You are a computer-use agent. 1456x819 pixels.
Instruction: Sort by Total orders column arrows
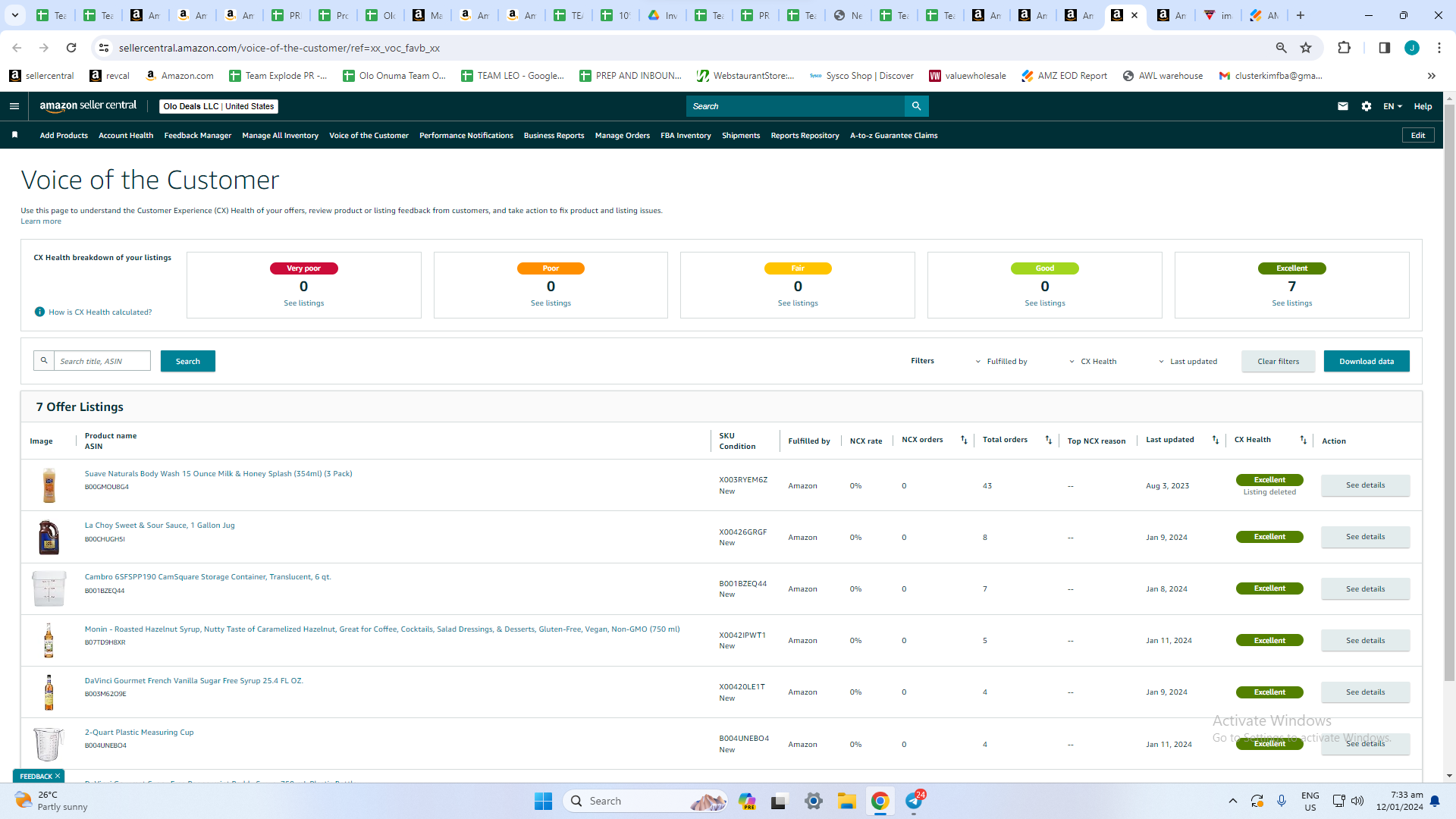(x=1049, y=440)
